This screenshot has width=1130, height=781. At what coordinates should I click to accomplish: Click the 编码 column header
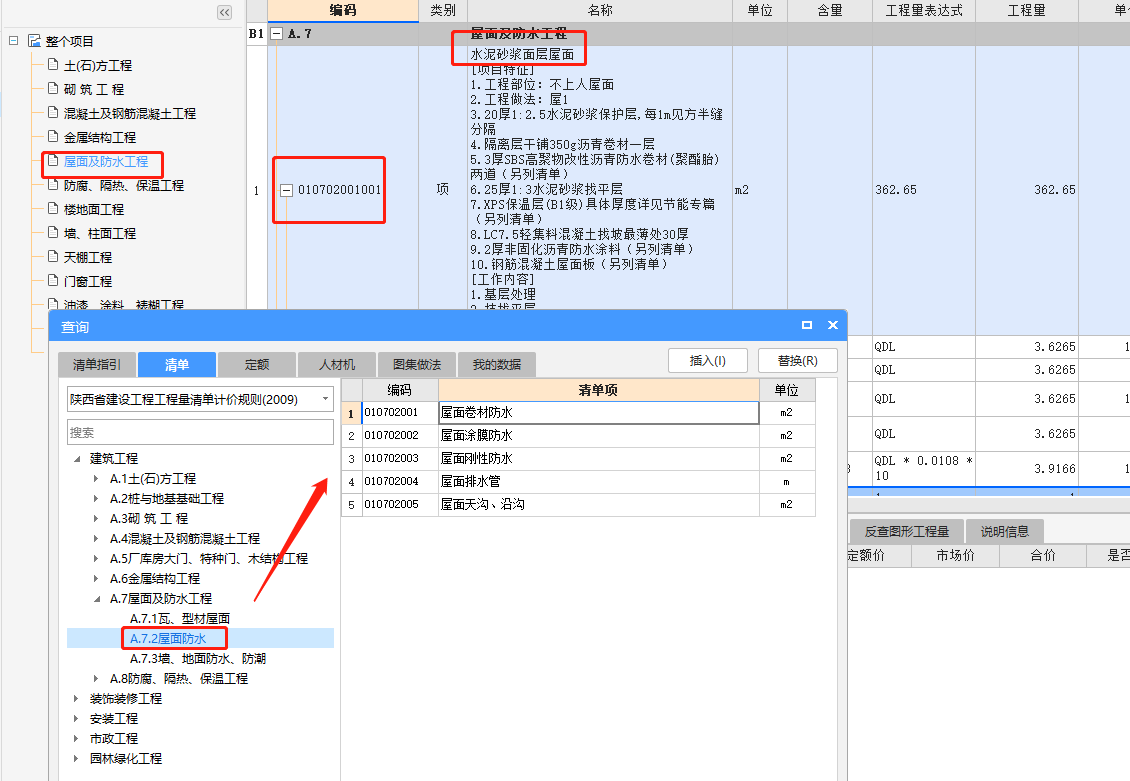tap(343, 10)
